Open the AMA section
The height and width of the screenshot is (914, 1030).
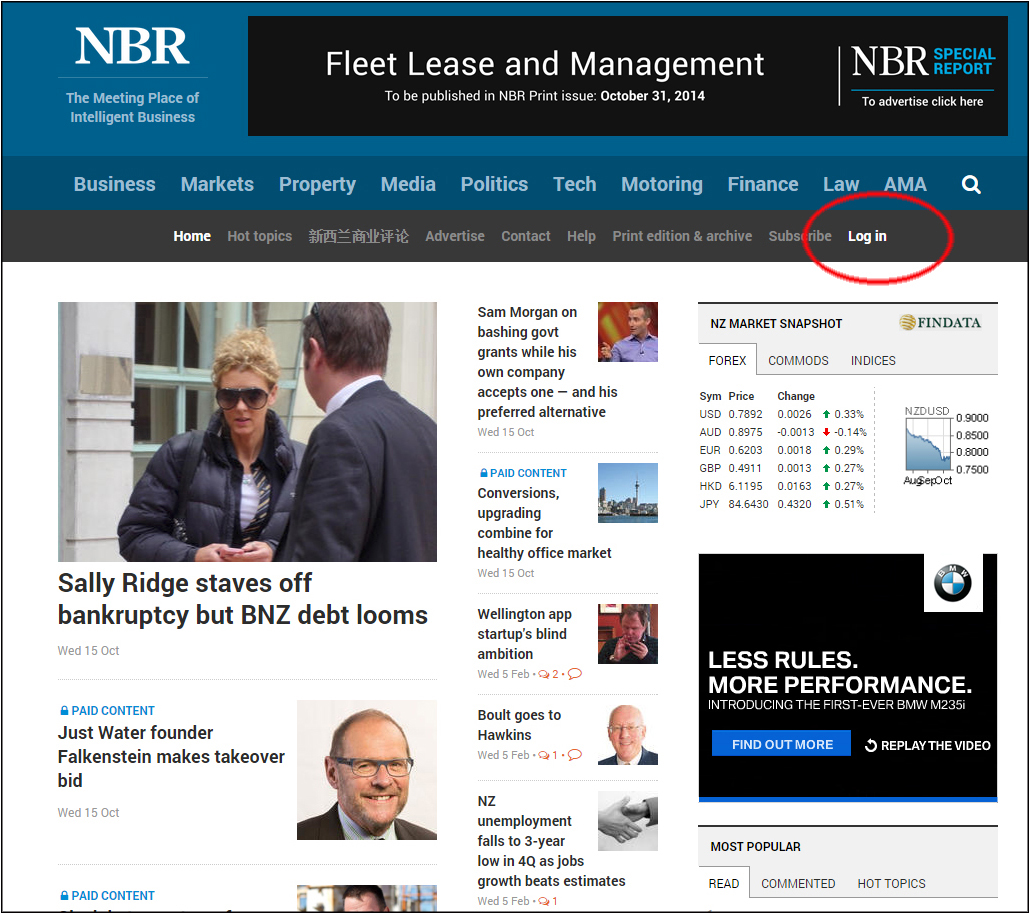[905, 185]
